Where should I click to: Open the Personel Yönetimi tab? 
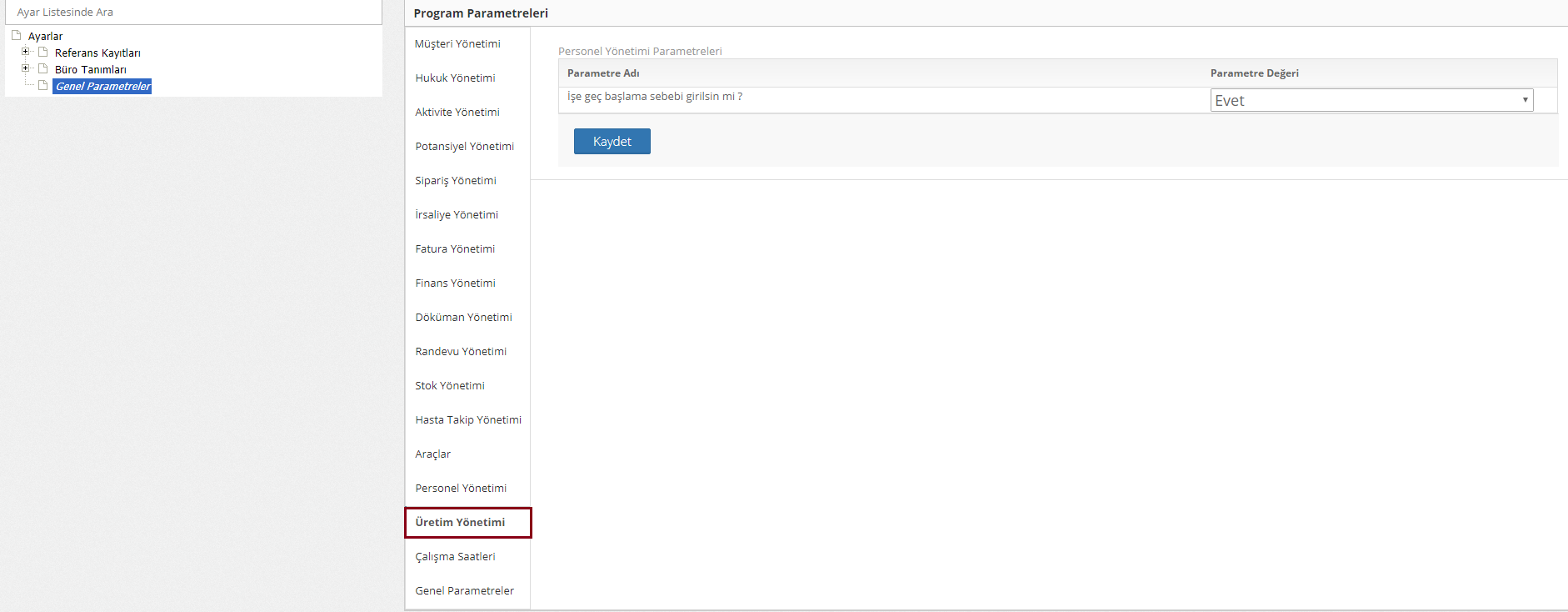pos(461,488)
